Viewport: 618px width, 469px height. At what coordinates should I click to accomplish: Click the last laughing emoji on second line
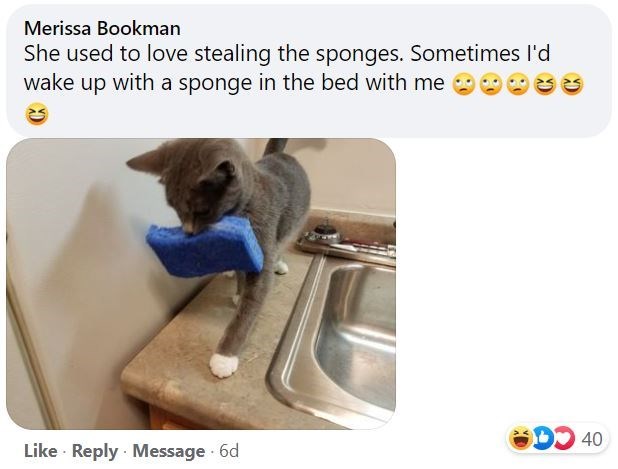pyautogui.click(x=572, y=83)
